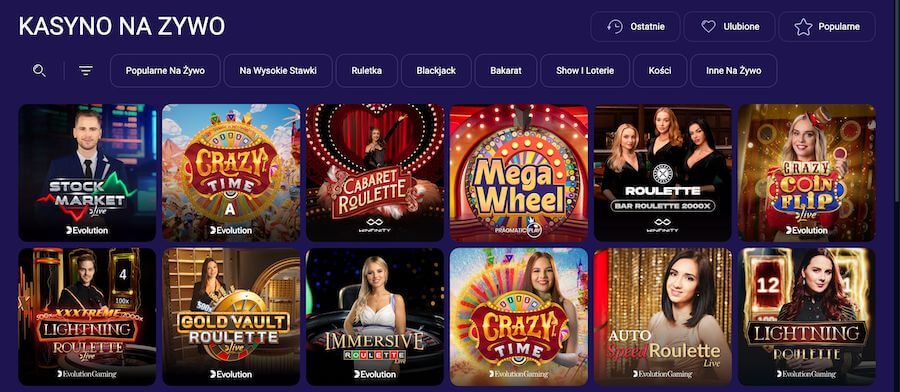Select the Popularne Na Żywo category
The width and height of the screenshot is (900, 392).
(165, 71)
